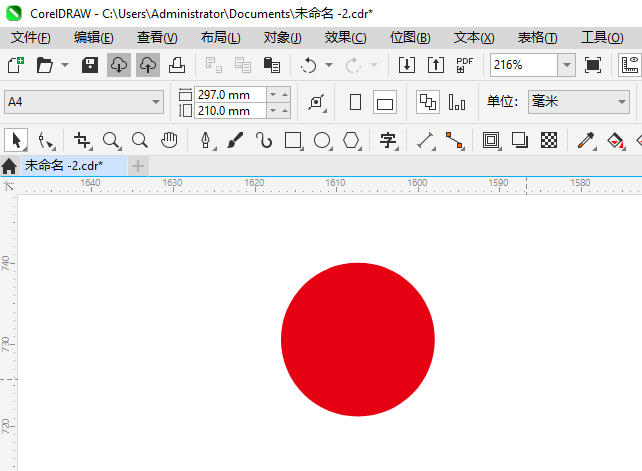Select the Connector tool
642x471 pixels.
tap(454, 140)
